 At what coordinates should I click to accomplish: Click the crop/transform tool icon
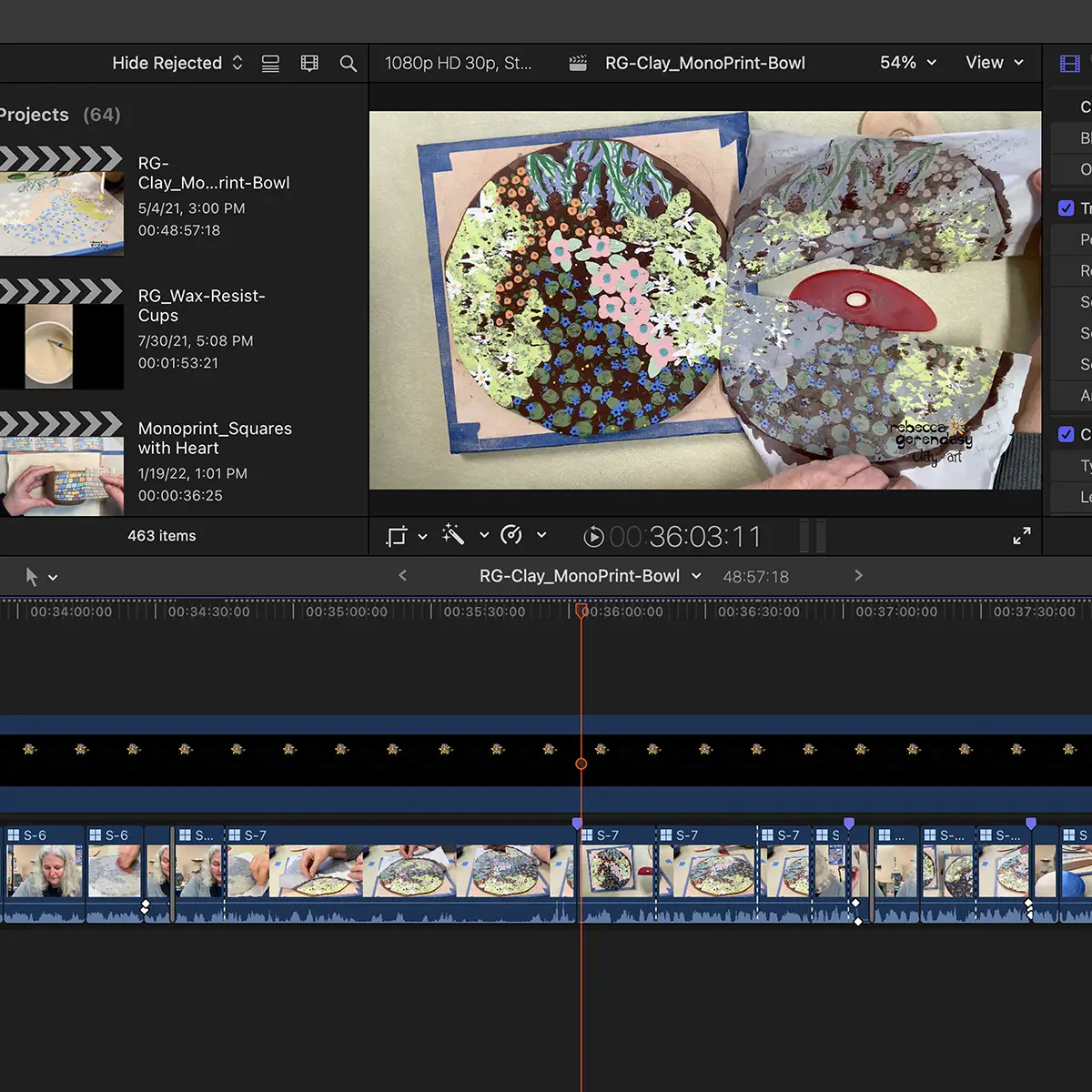[x=397, y=536]
